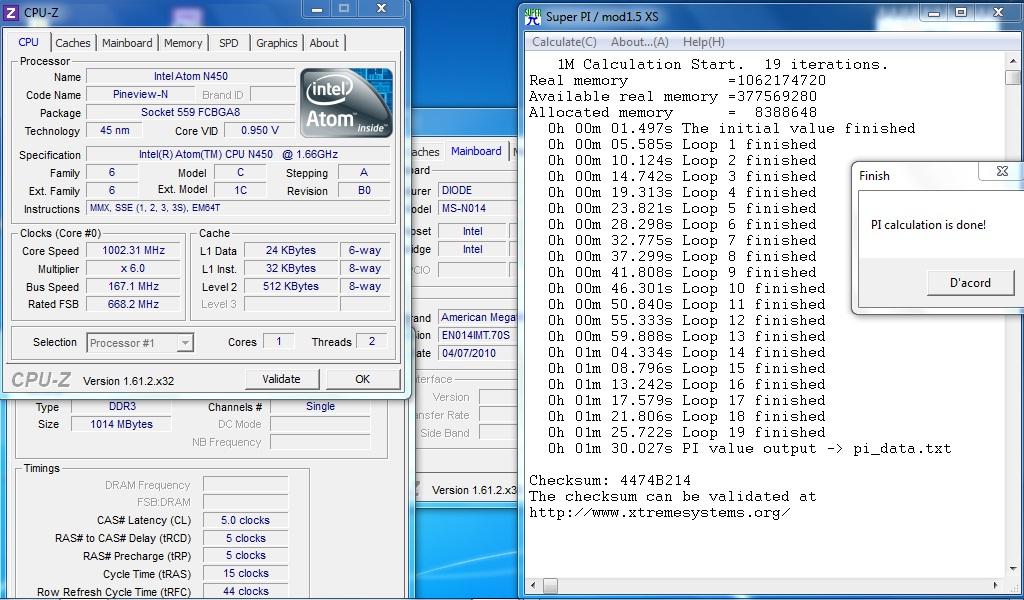Click the CPU-Z app icon in title bar

(11, 12)
